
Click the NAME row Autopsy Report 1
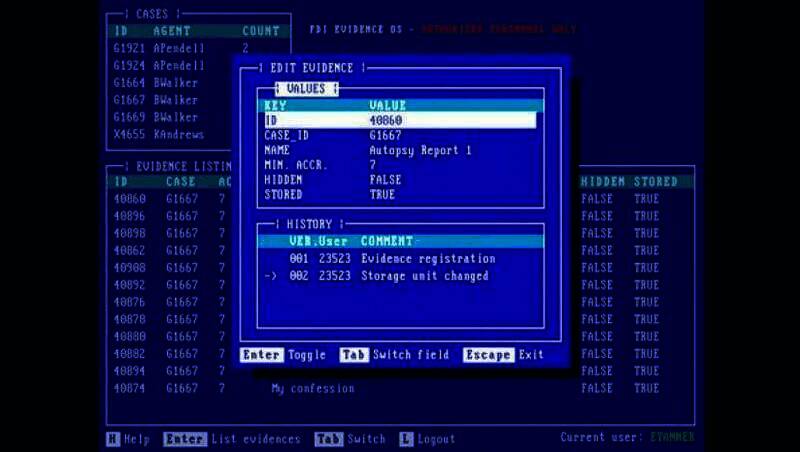point(398,150)
